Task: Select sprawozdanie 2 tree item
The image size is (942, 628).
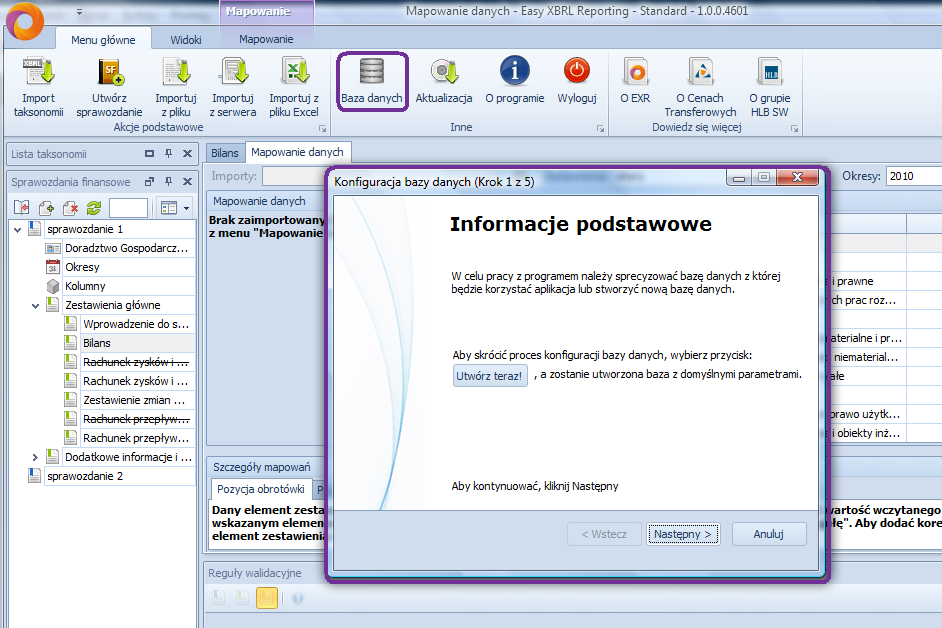Action: [85, 476]
